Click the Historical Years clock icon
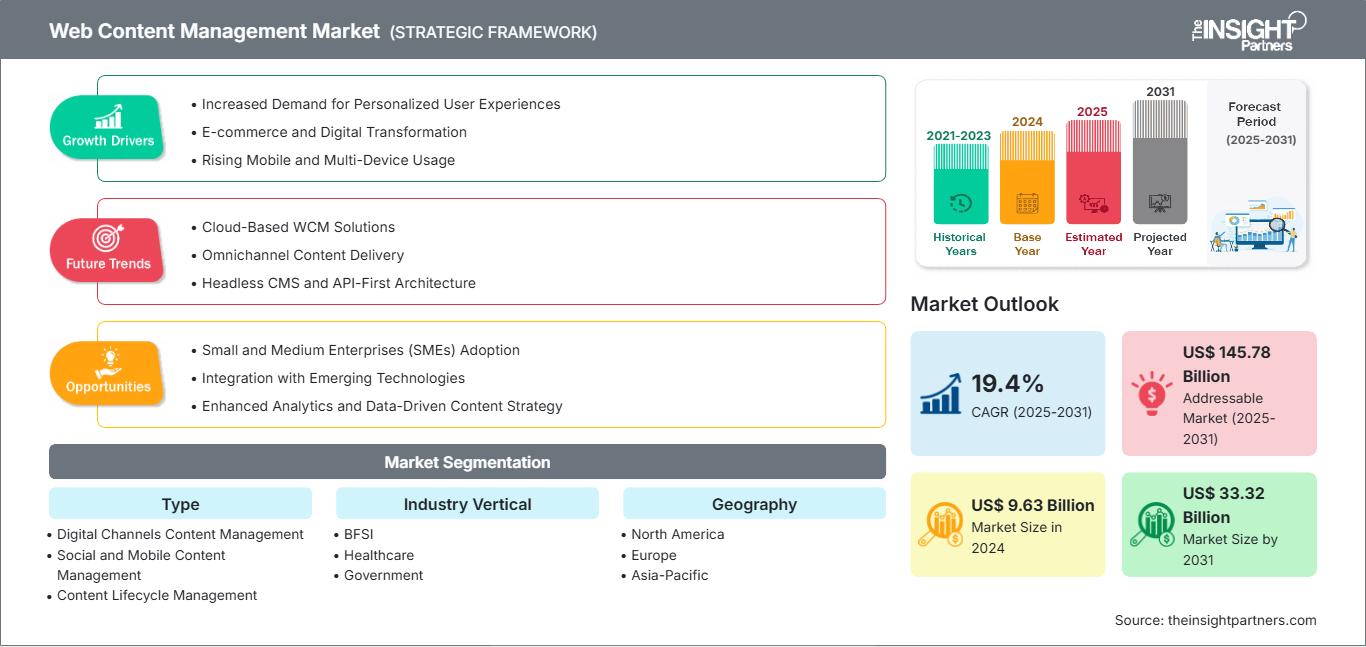 pyautogui.click(x=960, y=203)
